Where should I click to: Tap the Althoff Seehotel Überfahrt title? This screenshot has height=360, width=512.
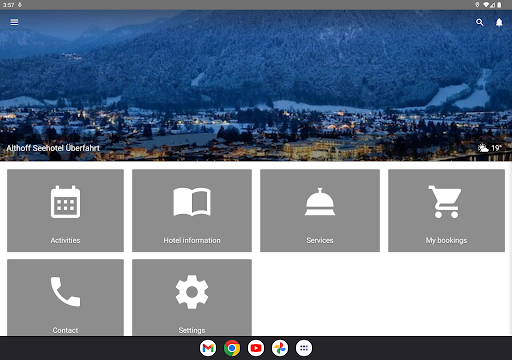point(53,148)
